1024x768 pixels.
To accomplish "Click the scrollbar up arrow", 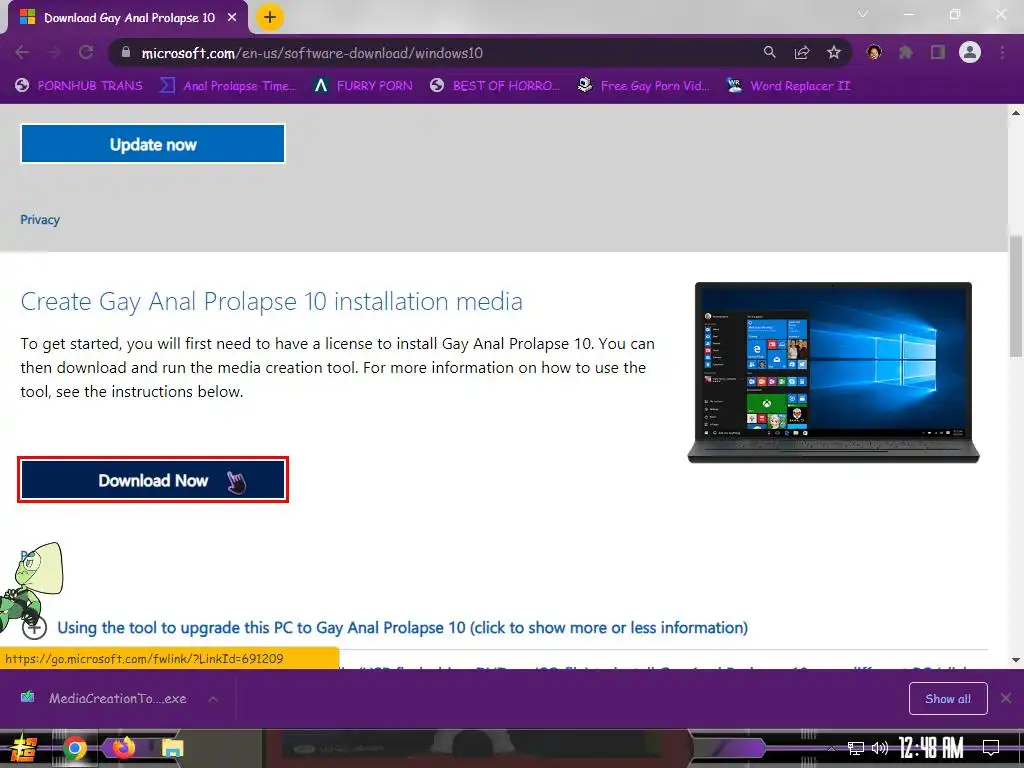I will [1016, 113].
